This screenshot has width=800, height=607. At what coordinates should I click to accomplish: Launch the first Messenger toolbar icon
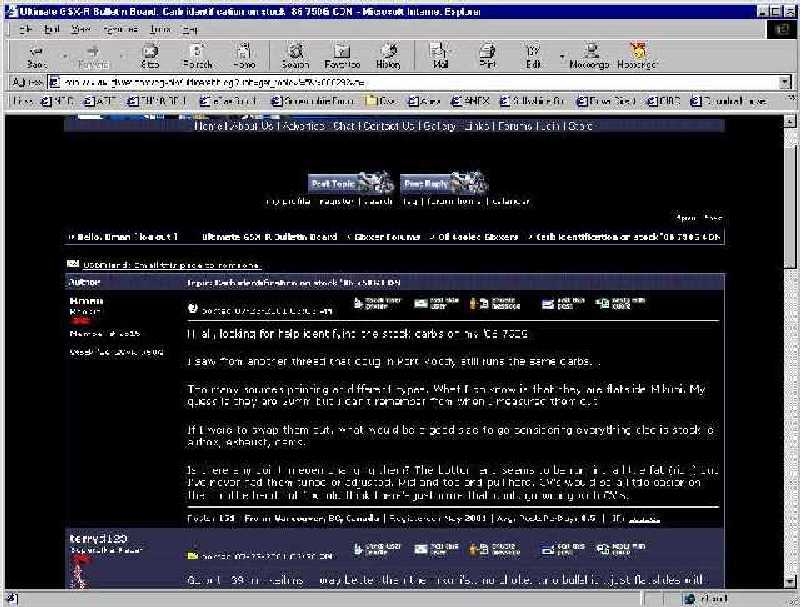pos(589,56)
